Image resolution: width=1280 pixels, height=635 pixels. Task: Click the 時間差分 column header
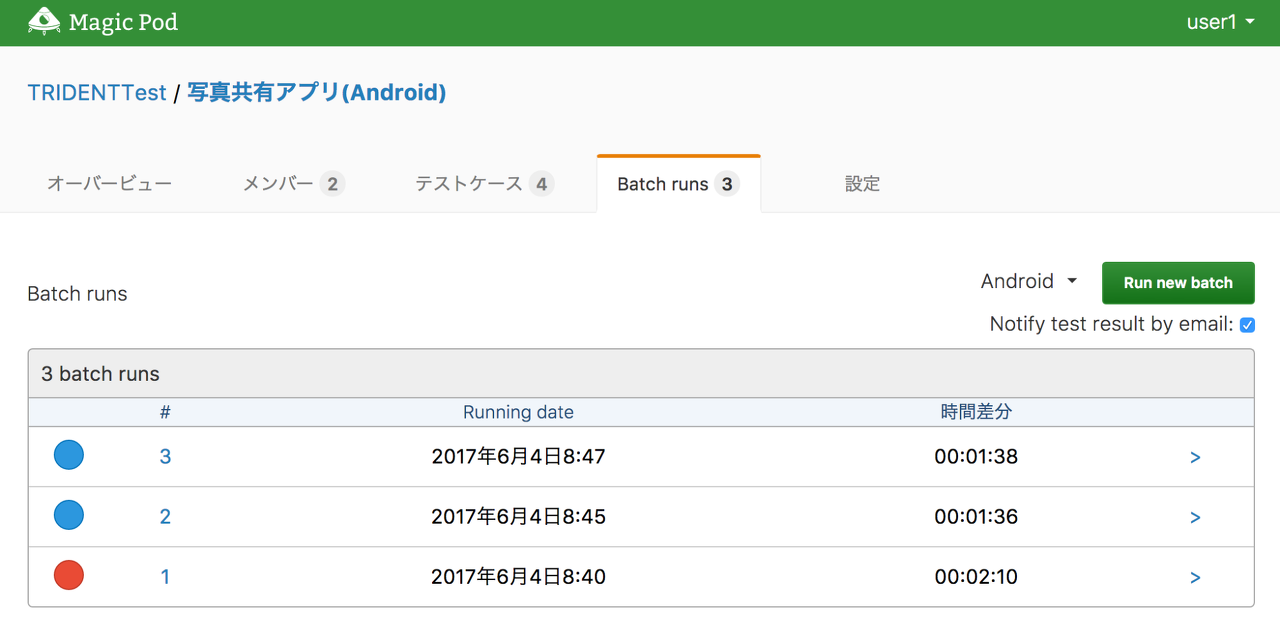tap(977, 411)
